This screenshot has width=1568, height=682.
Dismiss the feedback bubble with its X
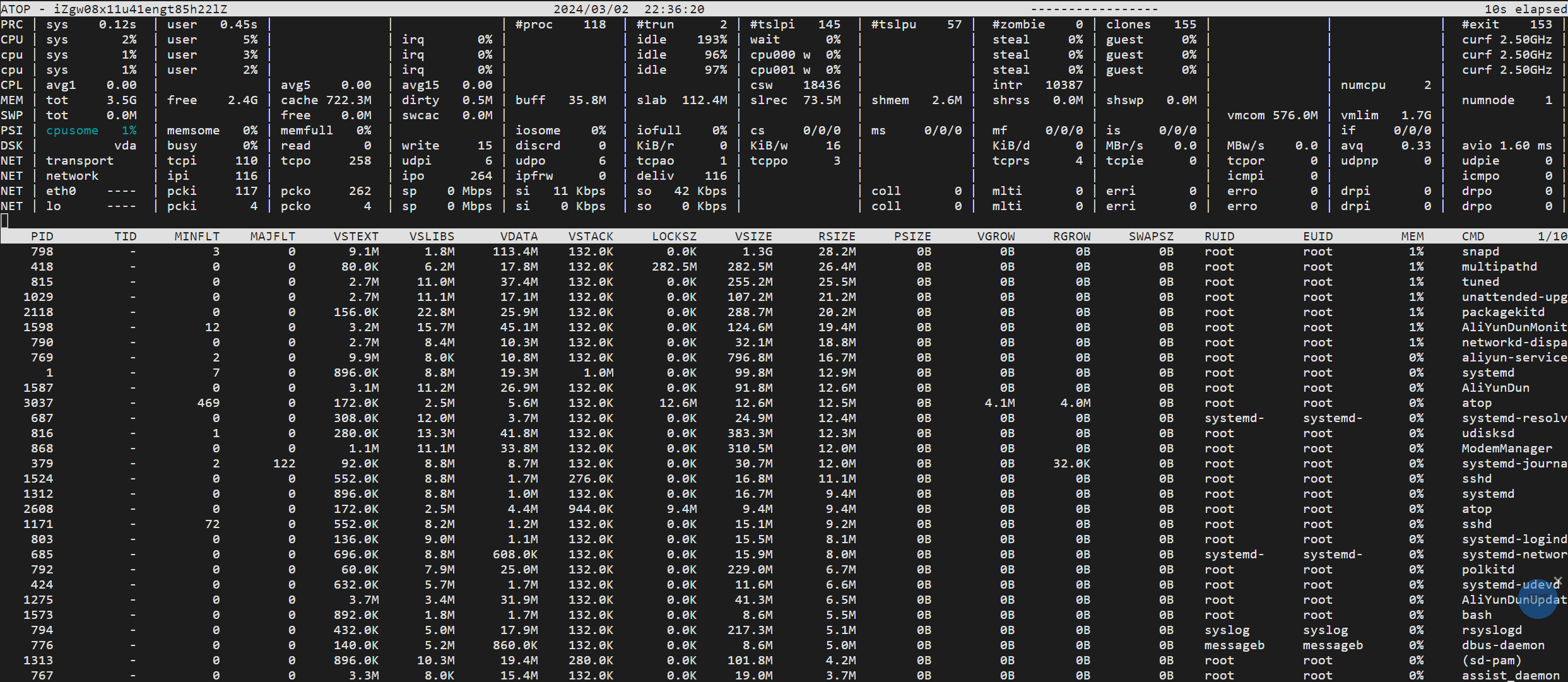point(1557,580)
